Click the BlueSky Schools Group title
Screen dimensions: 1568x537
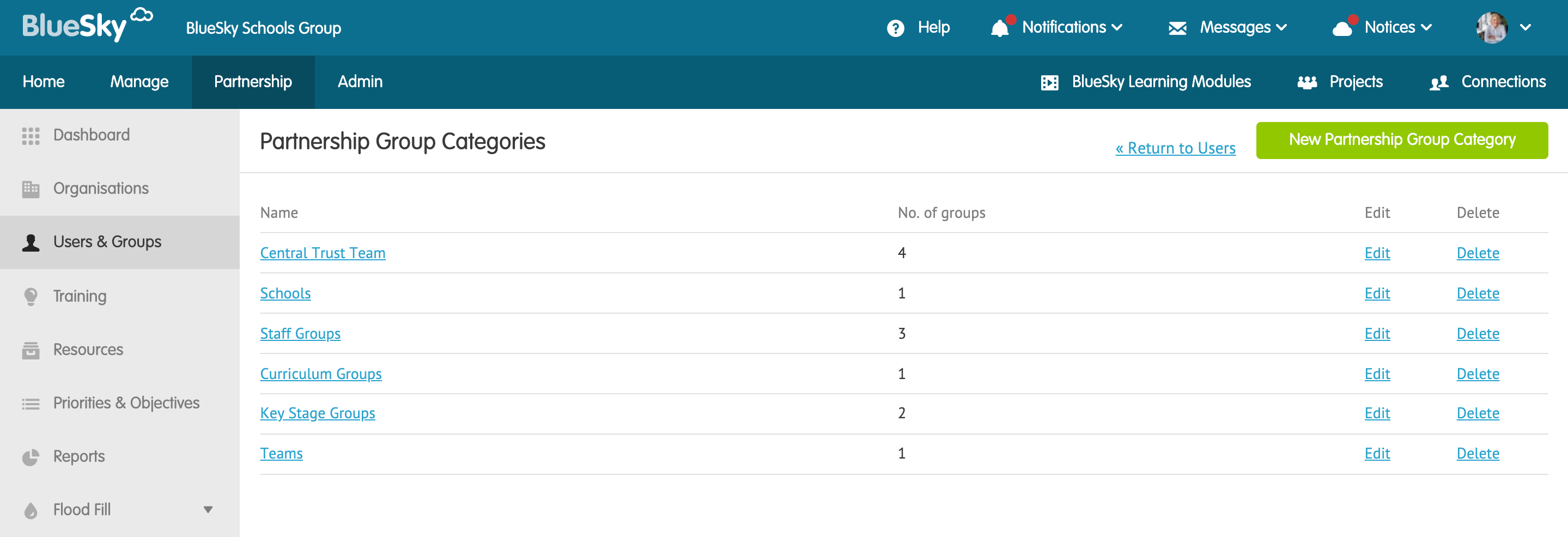tap(264, 28)
